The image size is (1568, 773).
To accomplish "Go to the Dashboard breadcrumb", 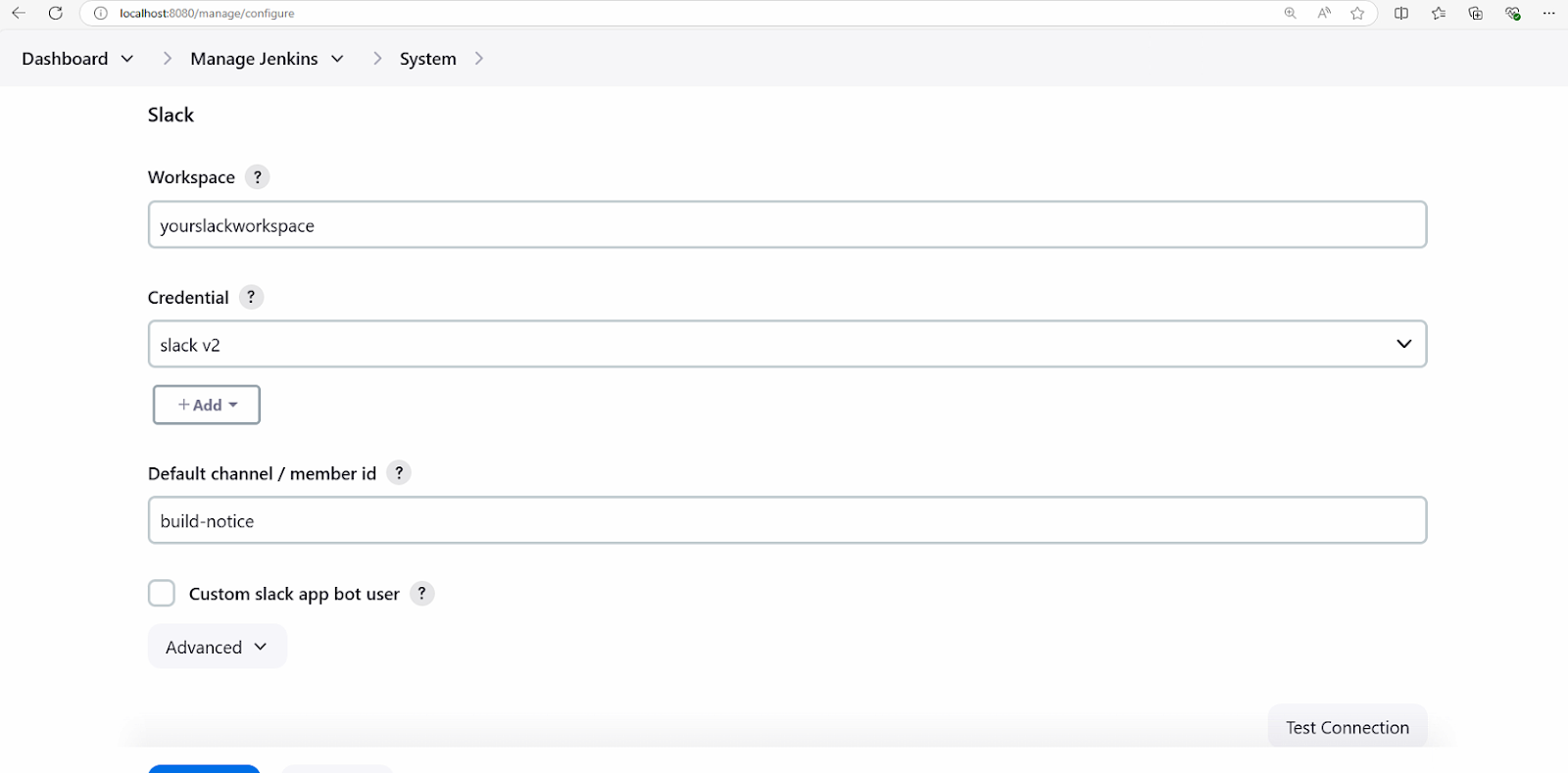I will coord(65,59).
